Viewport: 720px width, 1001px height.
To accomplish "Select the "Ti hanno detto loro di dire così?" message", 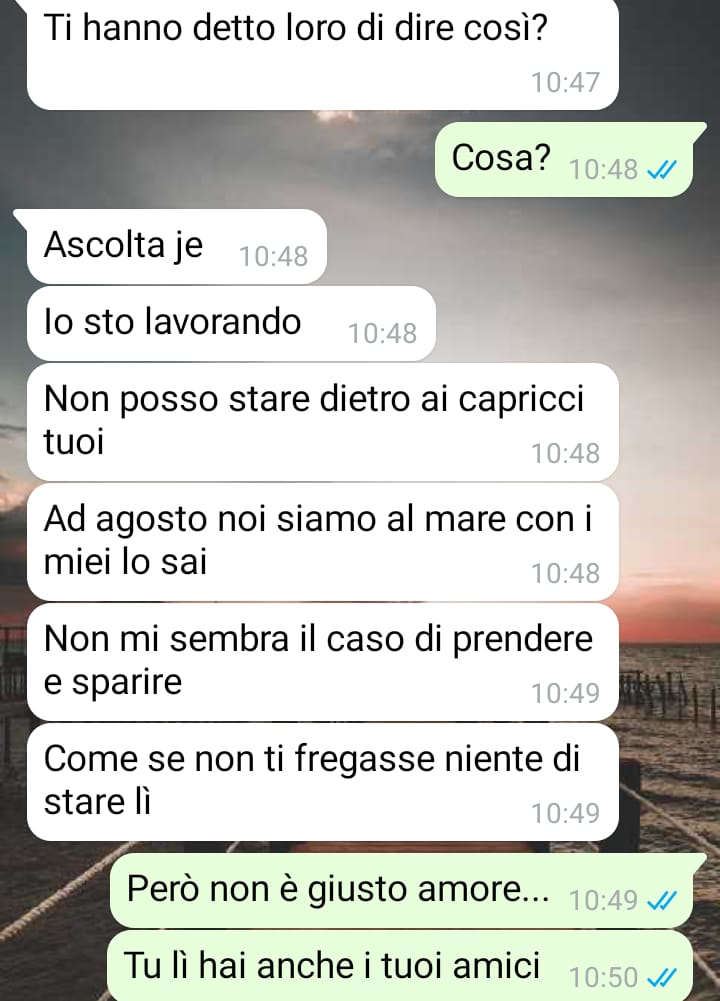I will pyautogui.click(x=323, y=54).
